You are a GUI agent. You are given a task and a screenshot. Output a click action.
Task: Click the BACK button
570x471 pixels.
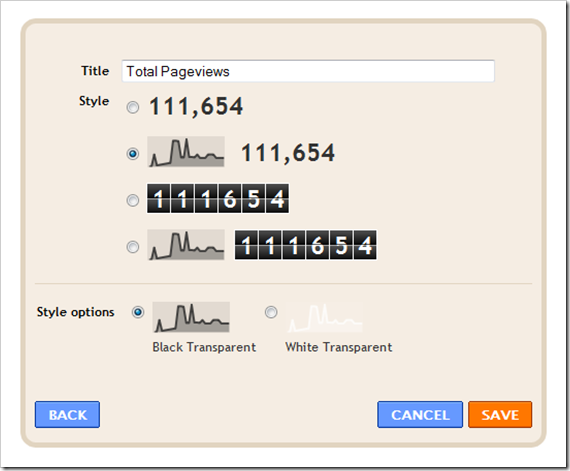67,415
